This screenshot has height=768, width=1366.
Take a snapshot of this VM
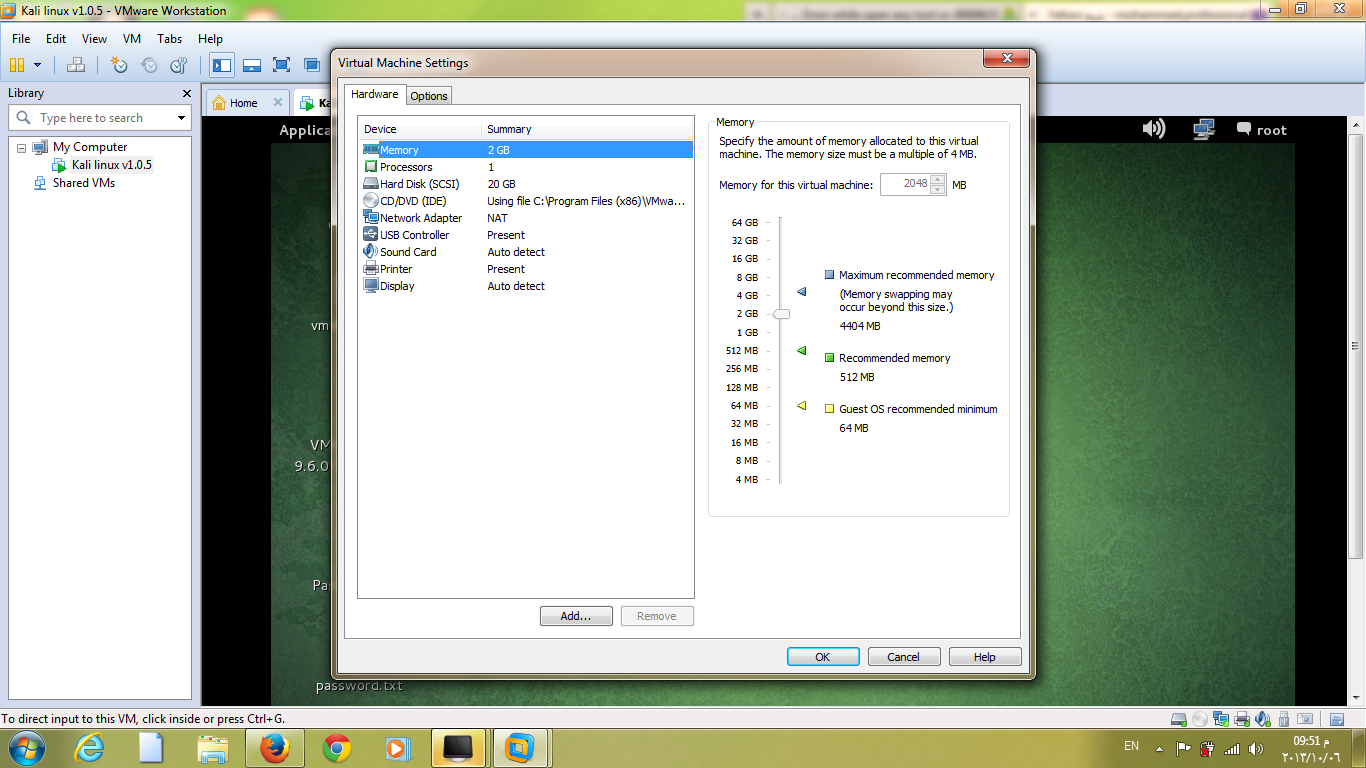pyautogui.click(x=119, y=65)
